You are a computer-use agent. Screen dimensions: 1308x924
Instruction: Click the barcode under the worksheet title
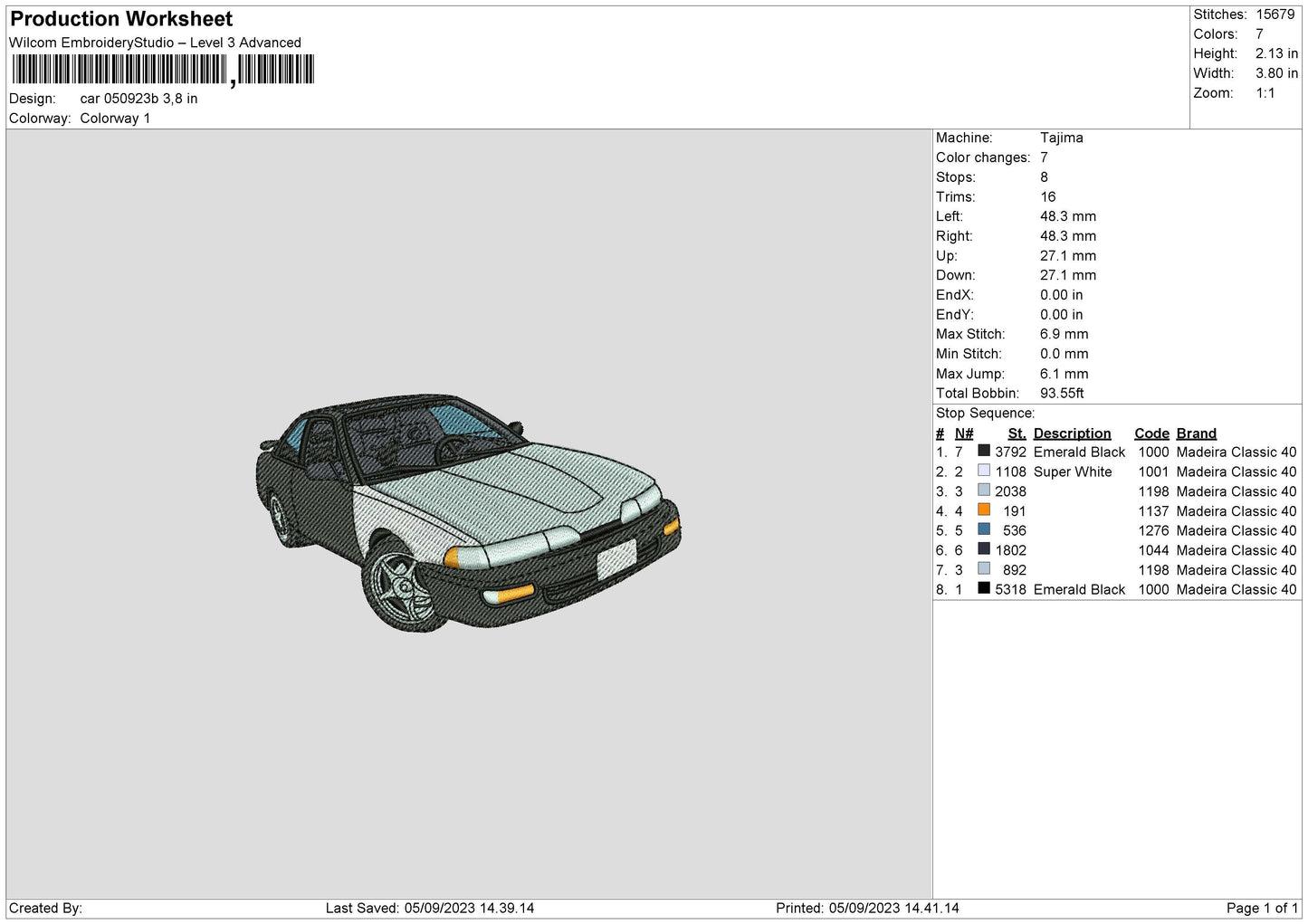pos(163,70)
